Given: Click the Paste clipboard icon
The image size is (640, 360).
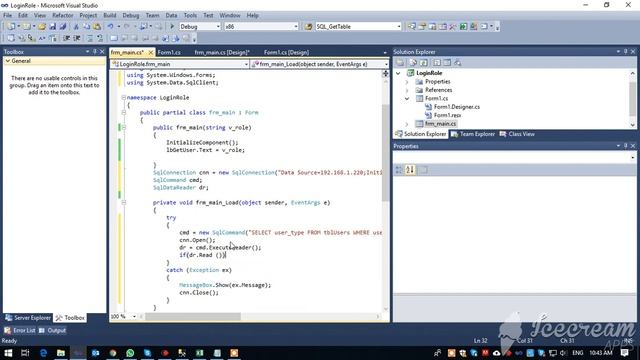Looking at the screenshot, I should [x=97, y=27].
